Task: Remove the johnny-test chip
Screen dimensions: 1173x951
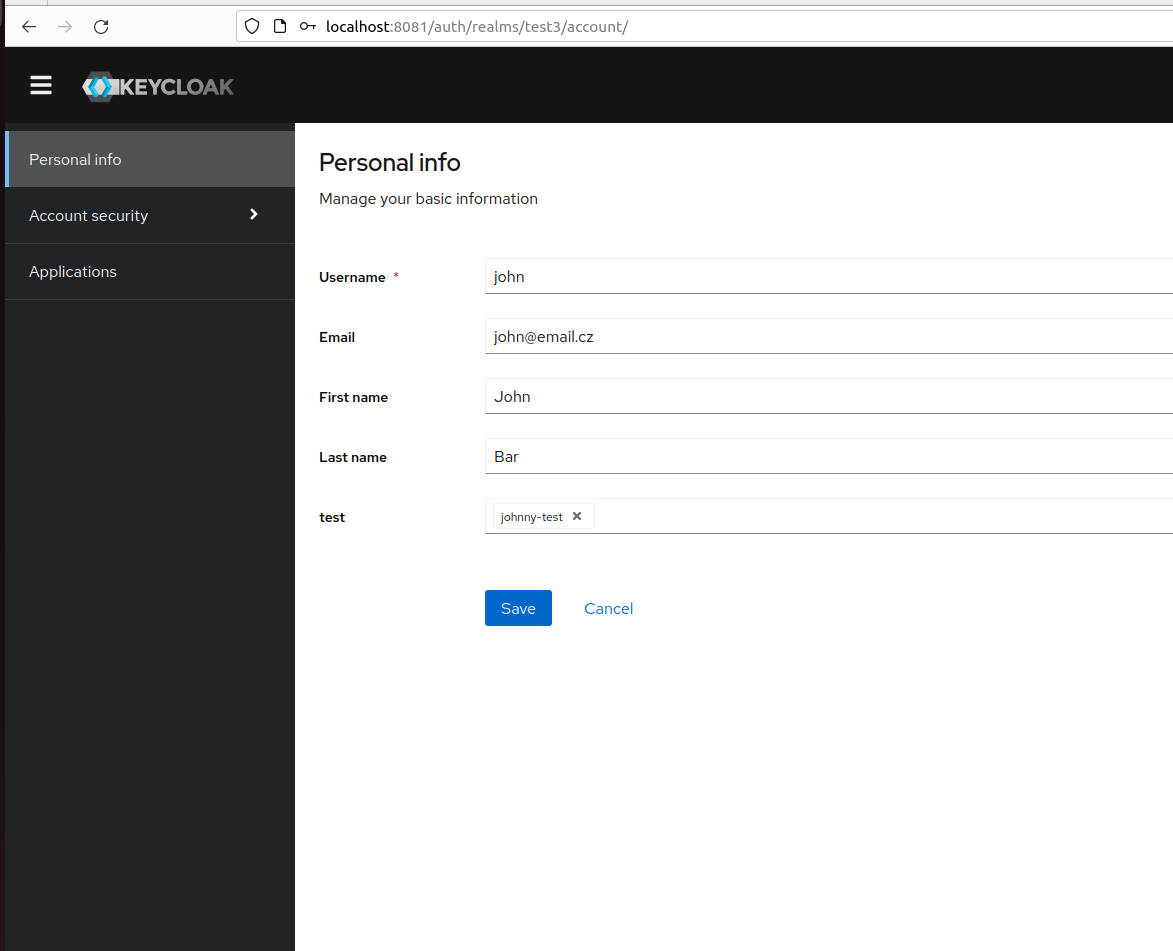Action: [x=576, y=516]
